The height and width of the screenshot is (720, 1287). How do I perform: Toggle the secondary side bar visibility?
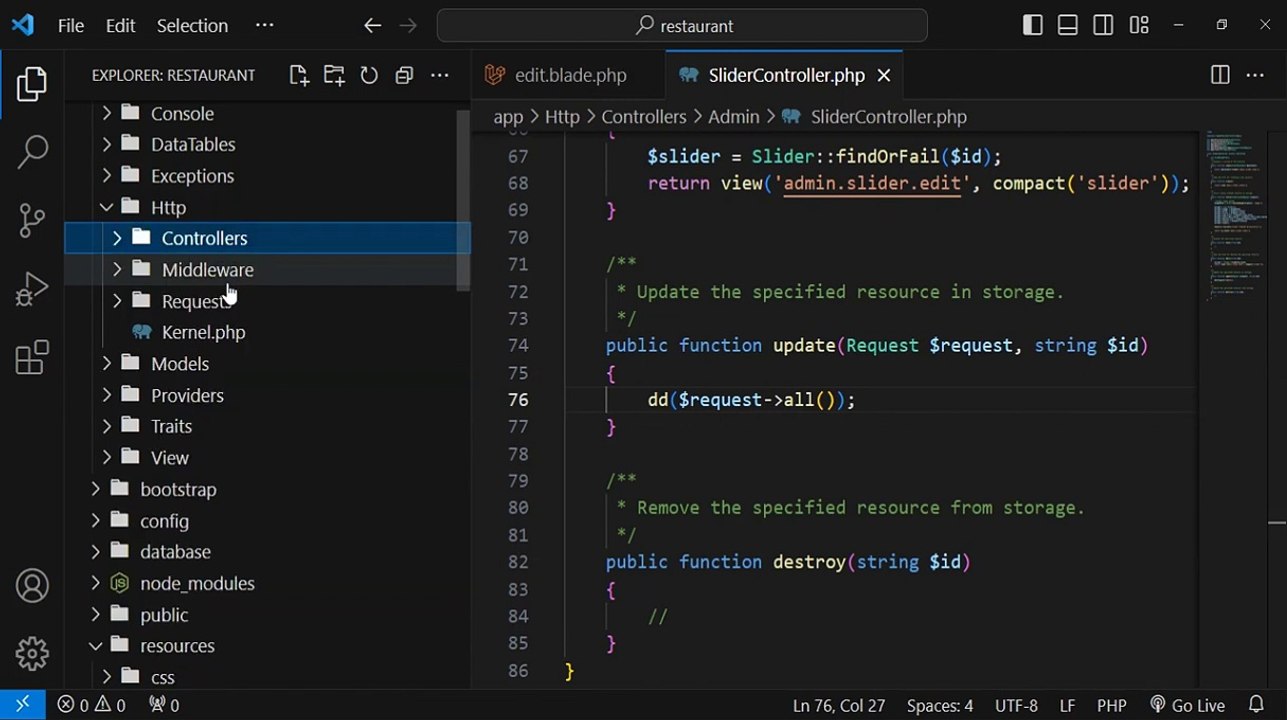pos(1103,26)
